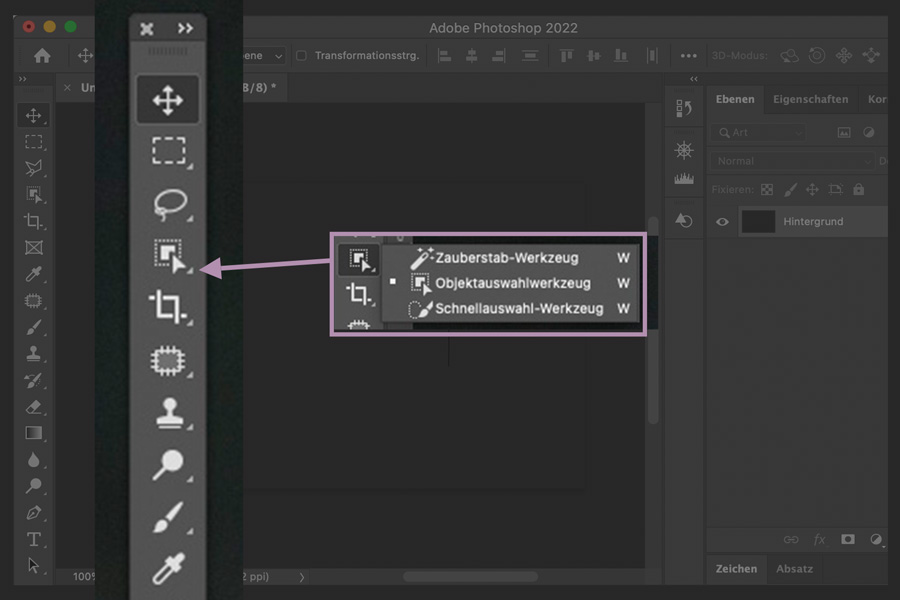This screenshot has height=600, width=900.
Task: Align top edges in the options bar
Action: [x=567, y=56]
